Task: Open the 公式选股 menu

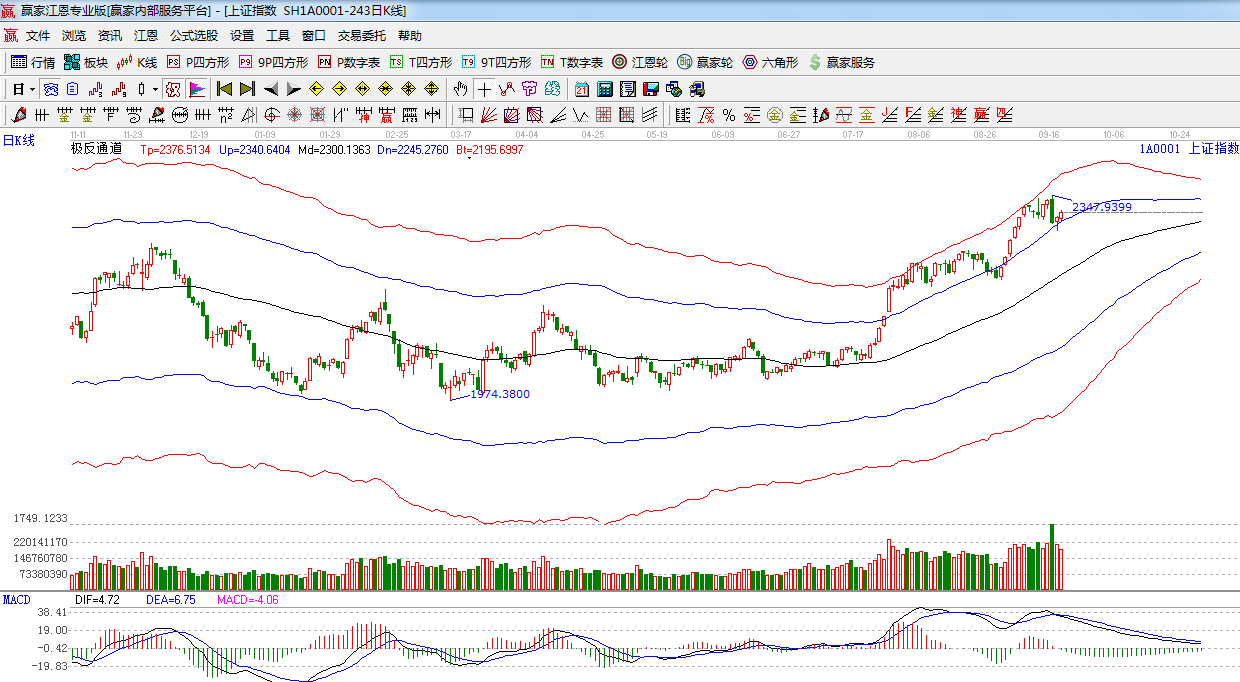Action: [193, 36]
